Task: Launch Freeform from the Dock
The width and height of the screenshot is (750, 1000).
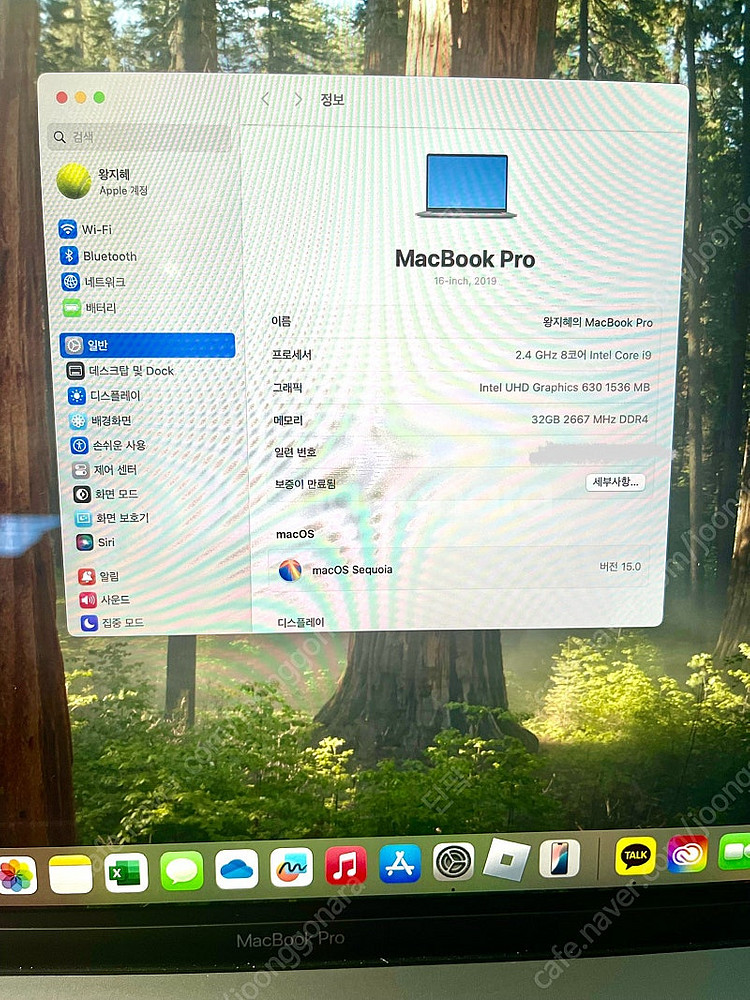Action: (291, 867)
